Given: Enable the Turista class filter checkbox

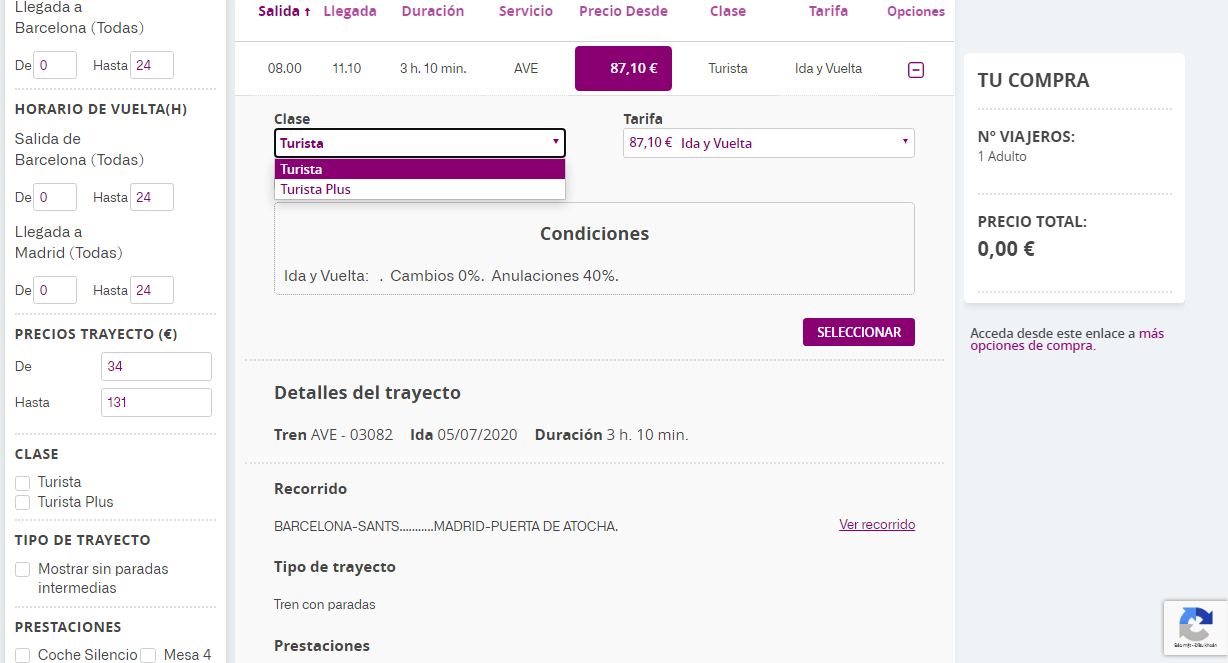Looking at the screenshot, I should coord(23,483).
